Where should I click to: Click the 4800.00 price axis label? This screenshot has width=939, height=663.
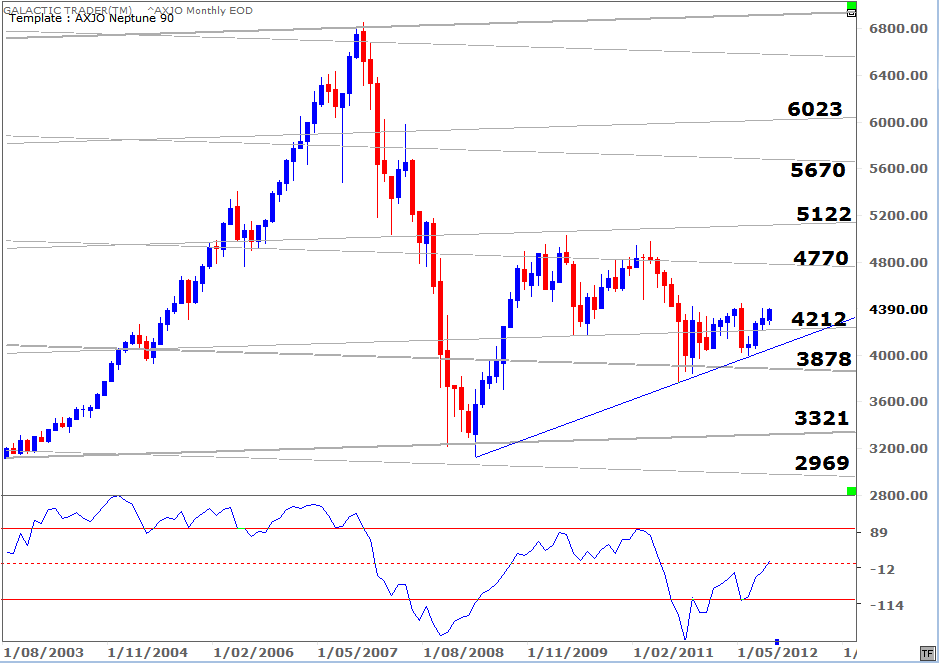pos(898,262)
